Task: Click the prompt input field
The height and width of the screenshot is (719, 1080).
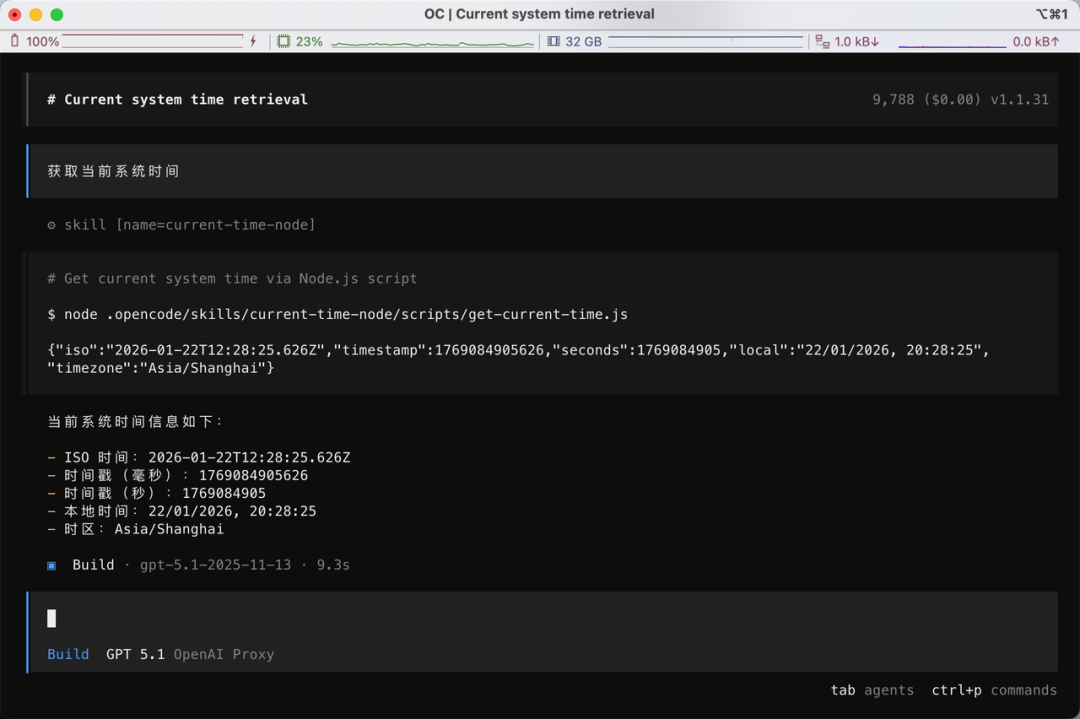Action: (540, 618)
